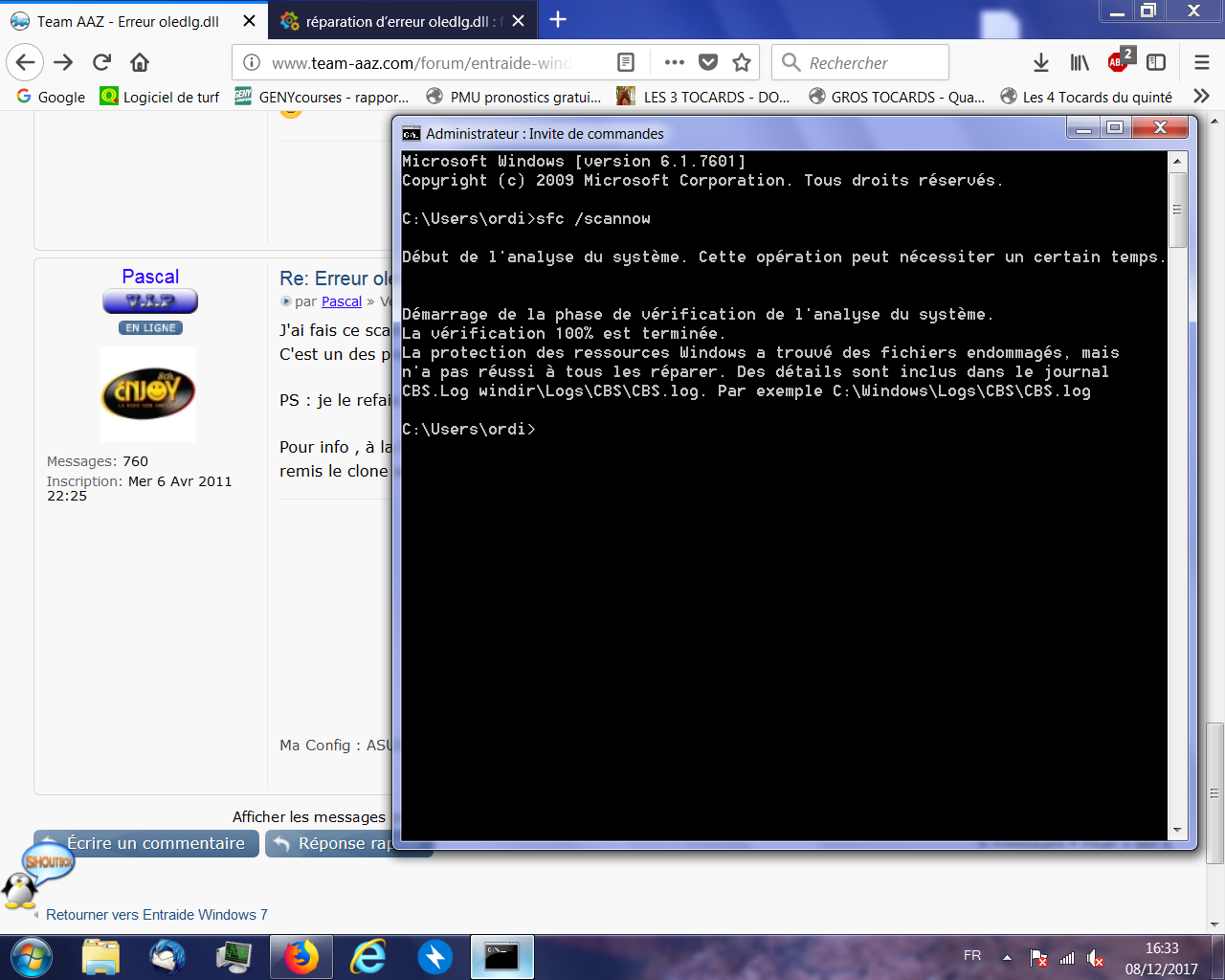Click the address bar URL field
This screenshot has height=980, width=1225.
pos(421,62)
